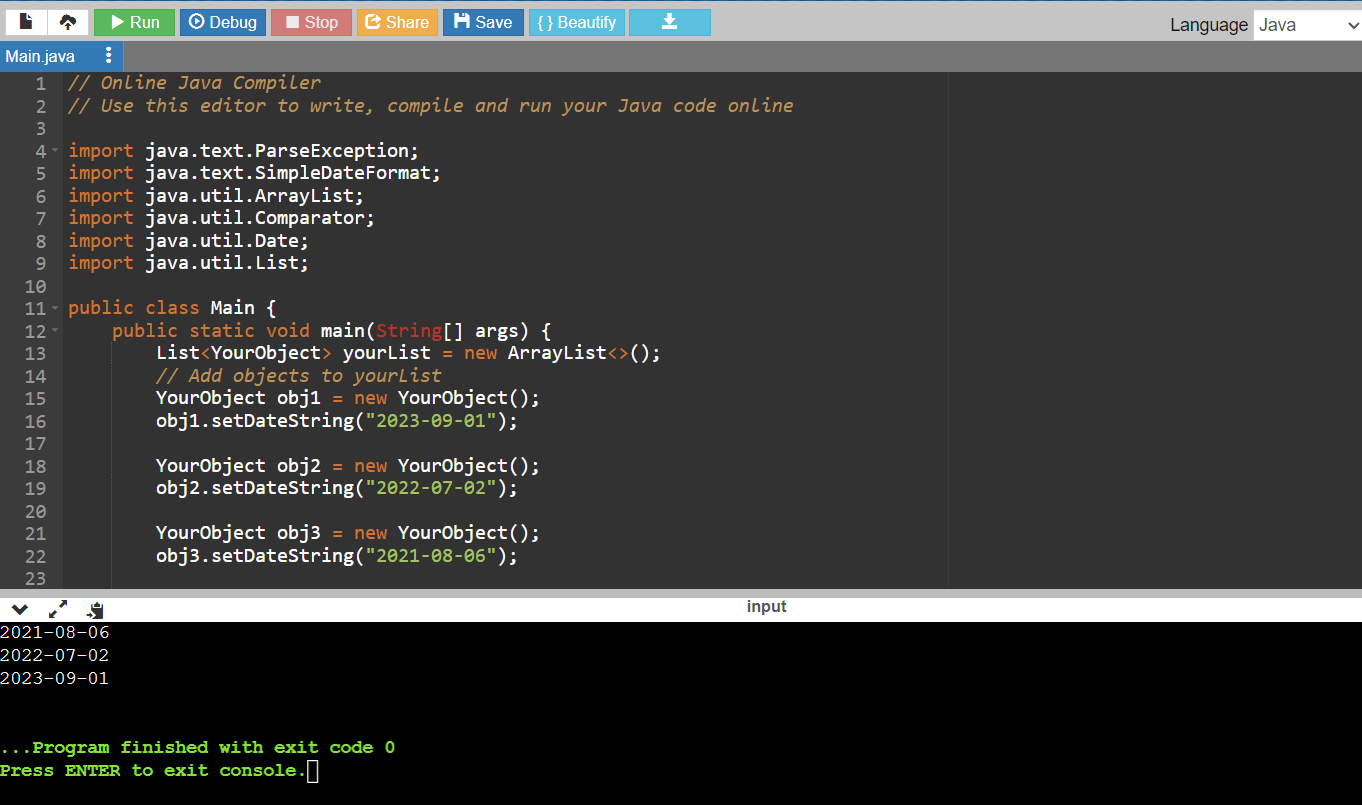The width and height of the screenshot is (1362, 805).
Task: Fold the main method at line 12
Action: (x=55, y=331)
